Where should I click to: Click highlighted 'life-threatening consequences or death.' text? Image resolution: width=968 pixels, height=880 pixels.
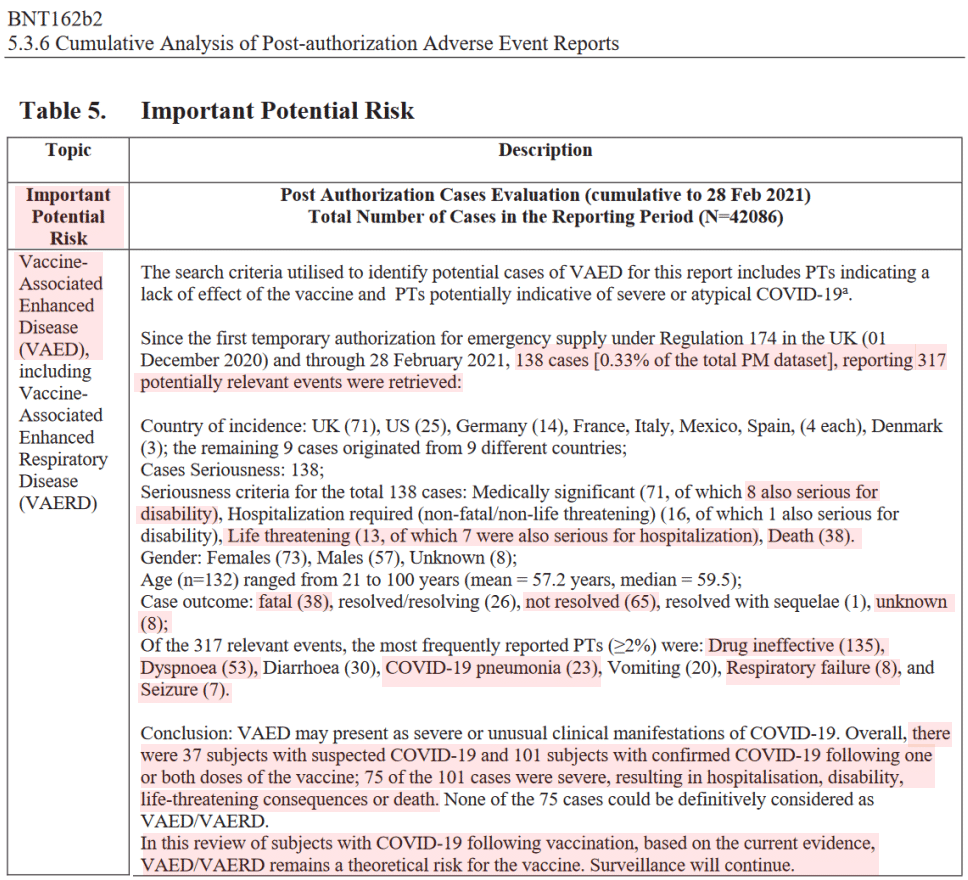290,799
